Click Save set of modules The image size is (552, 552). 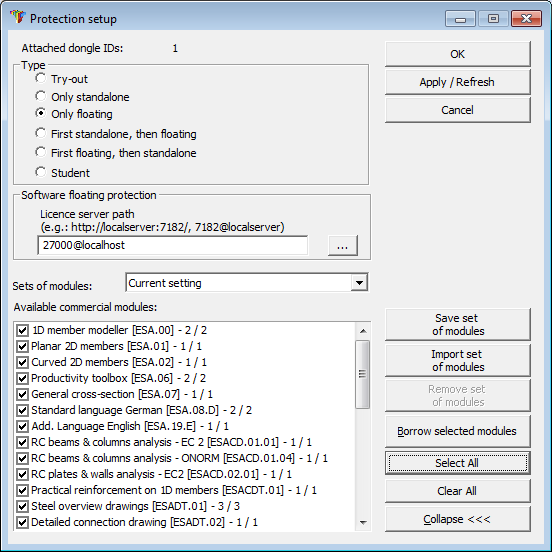tap(458, 325)
